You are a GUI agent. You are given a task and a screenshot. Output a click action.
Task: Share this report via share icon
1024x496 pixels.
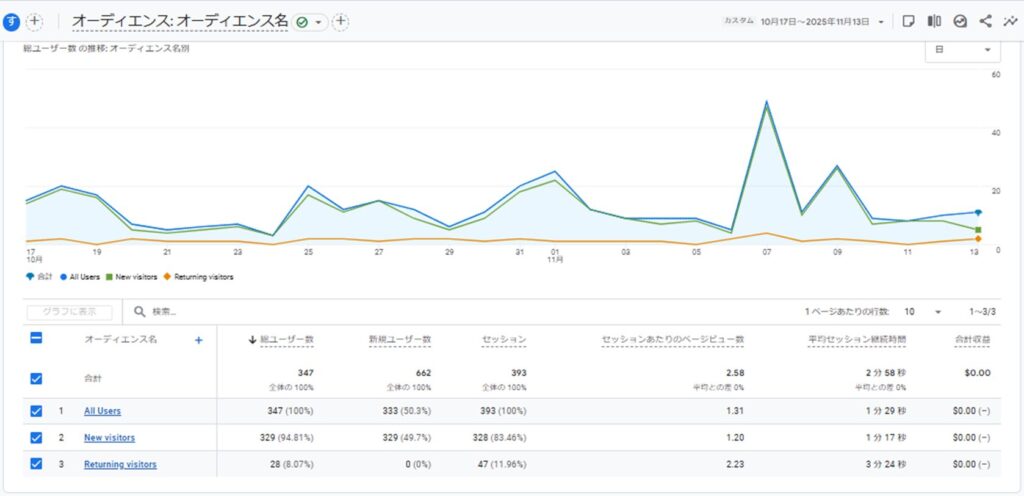tap(985, 21)
